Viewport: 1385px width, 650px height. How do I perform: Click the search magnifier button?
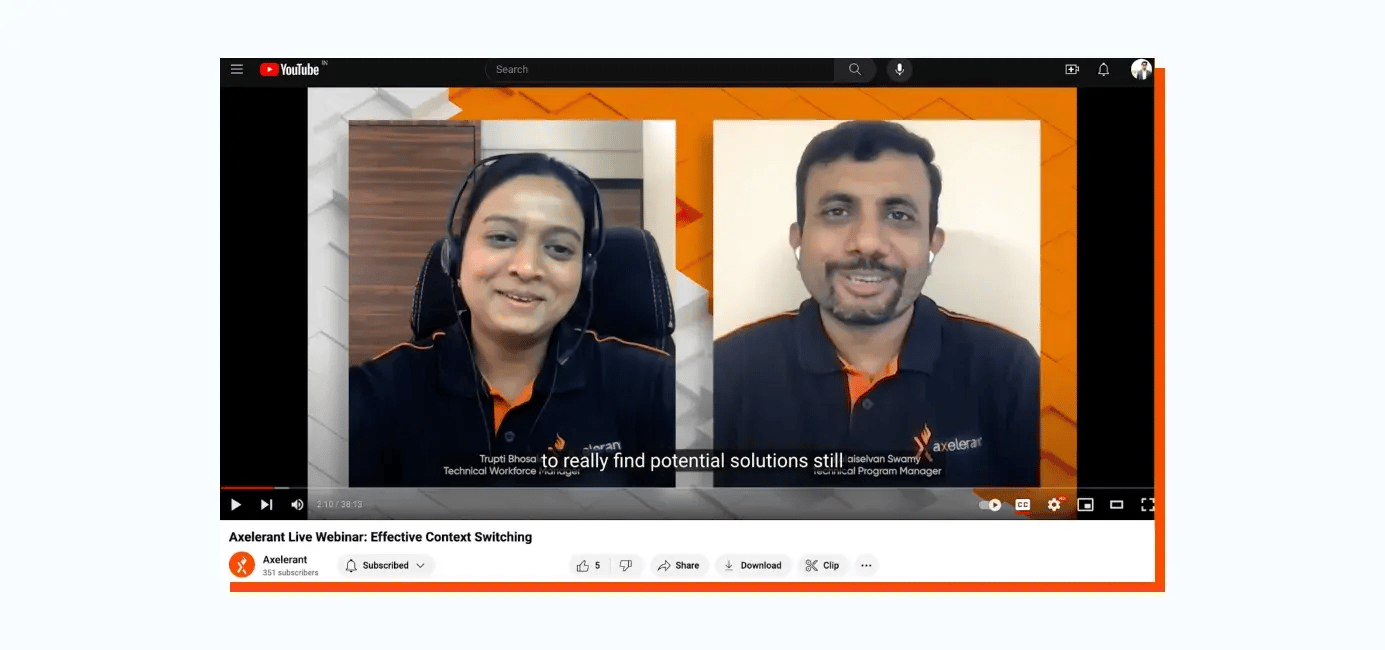(855, 69)
